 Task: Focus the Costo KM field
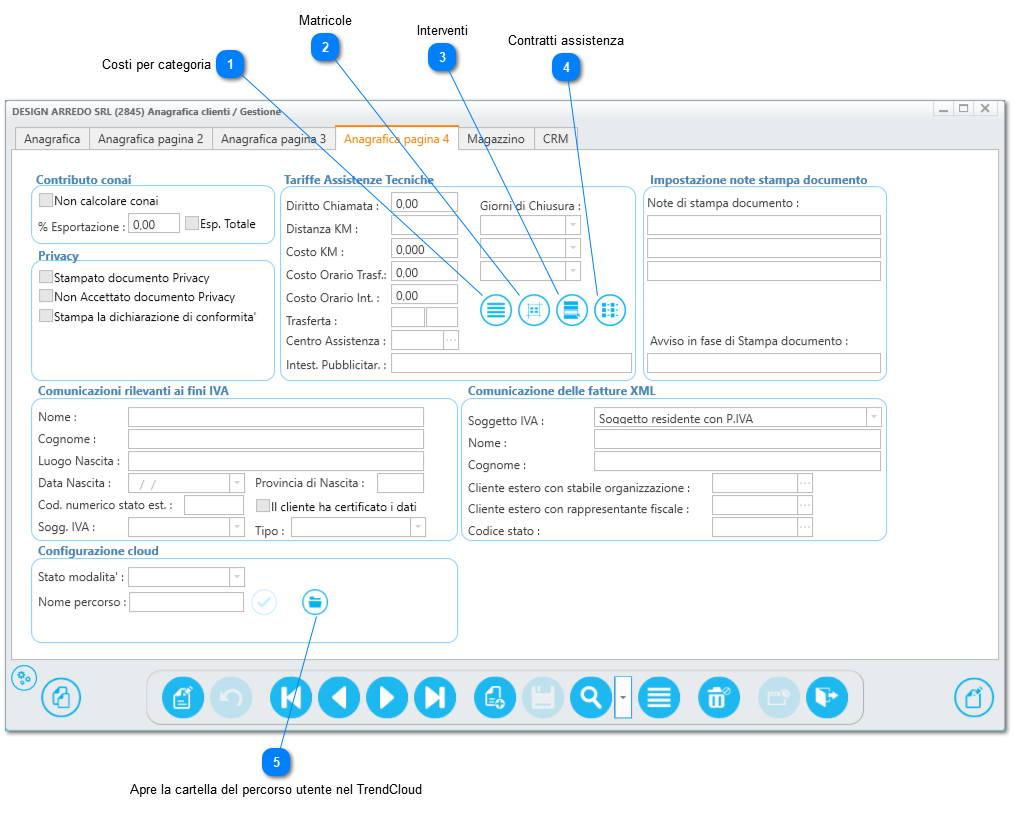424,248
